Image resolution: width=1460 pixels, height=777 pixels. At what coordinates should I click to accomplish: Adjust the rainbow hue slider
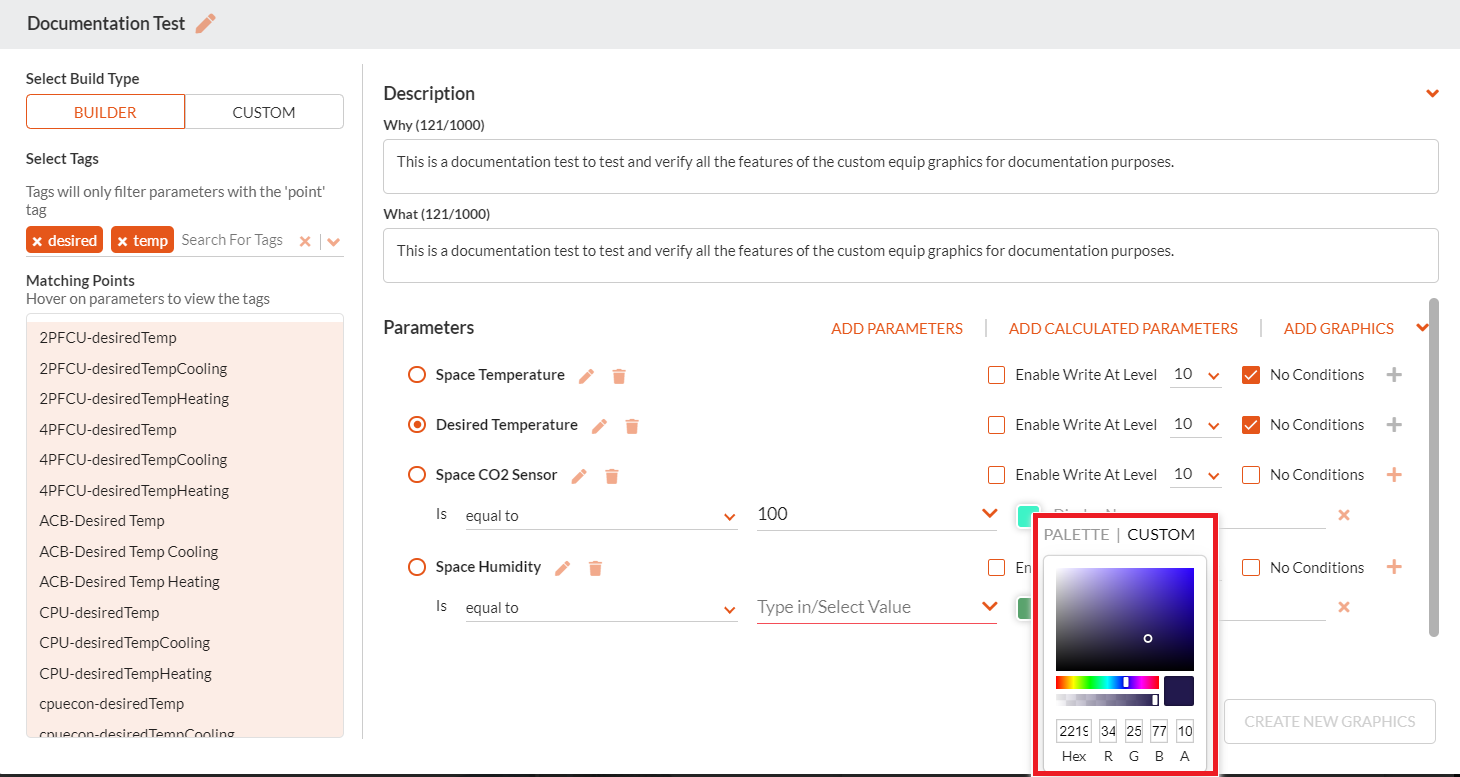click(1107, 682)
